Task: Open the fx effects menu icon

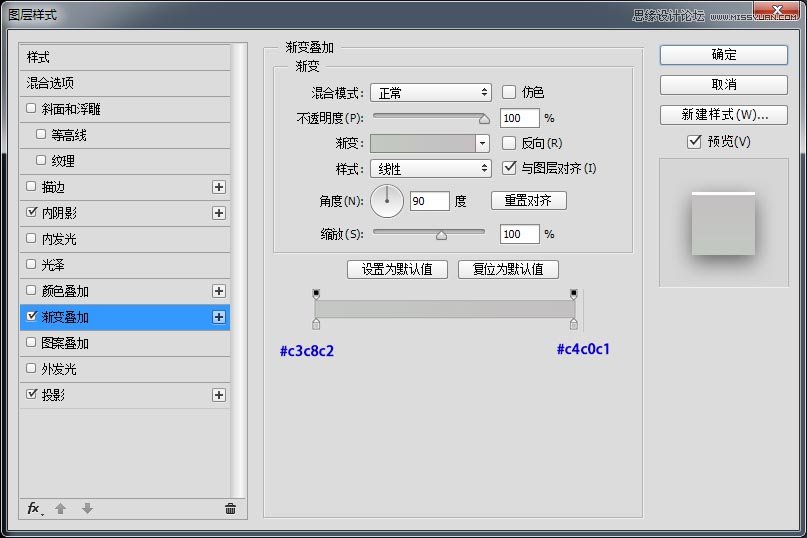Action: click(34, 509)
